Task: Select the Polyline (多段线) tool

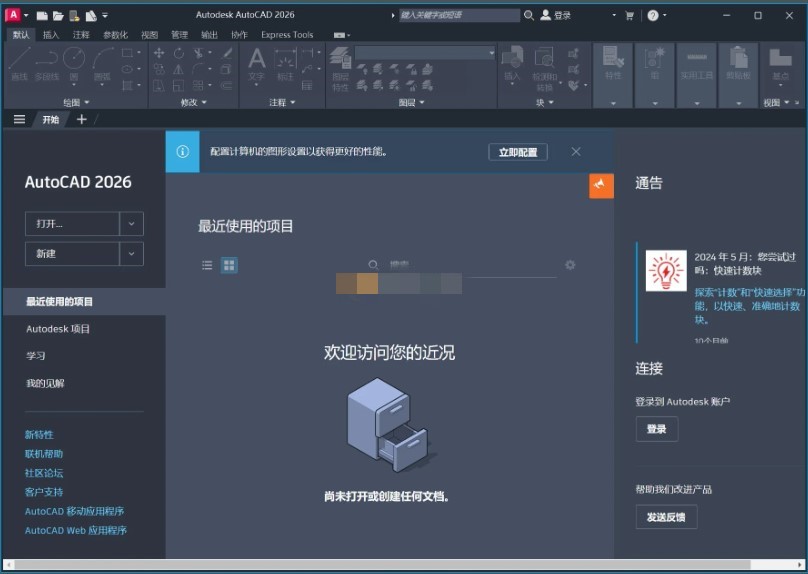Action: 46,64
